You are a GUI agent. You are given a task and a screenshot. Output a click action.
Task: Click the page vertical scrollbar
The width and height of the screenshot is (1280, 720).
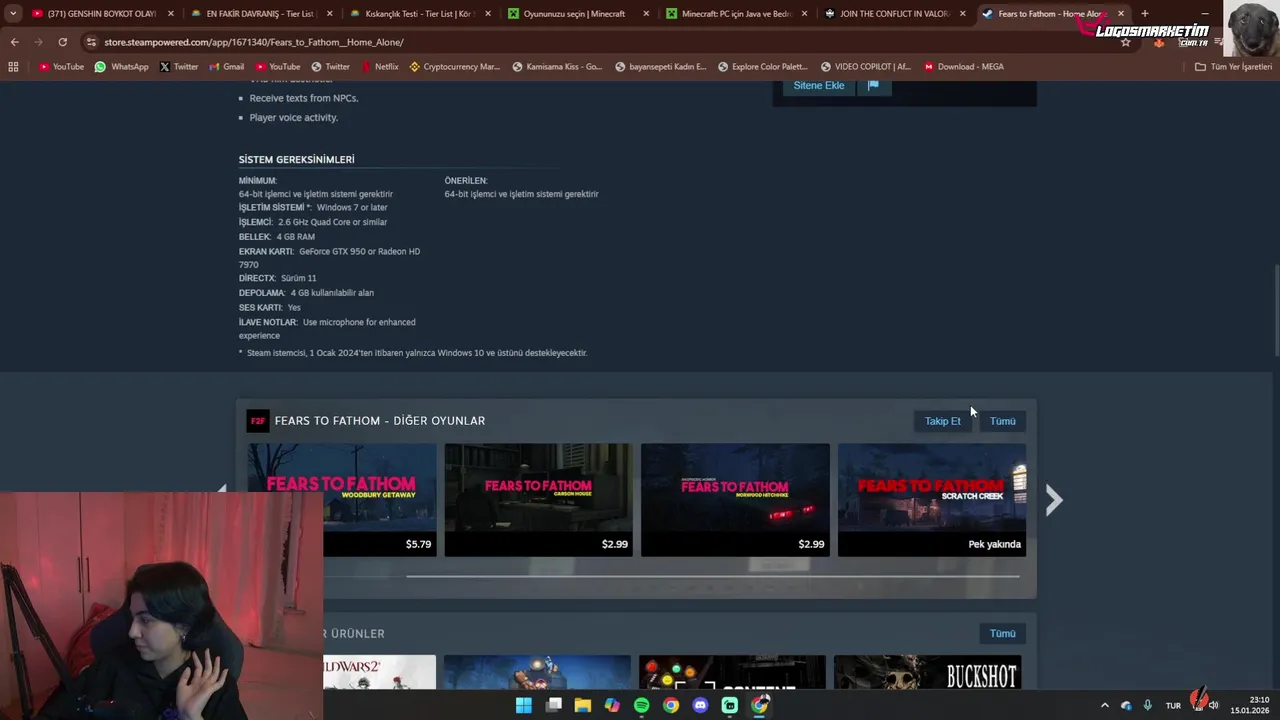tap(1275, 309)
